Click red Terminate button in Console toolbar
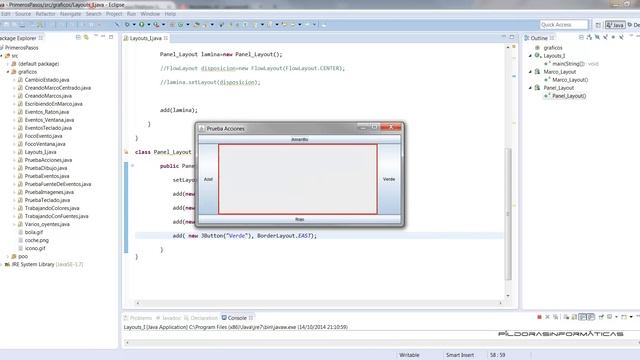 coord(539,317)
